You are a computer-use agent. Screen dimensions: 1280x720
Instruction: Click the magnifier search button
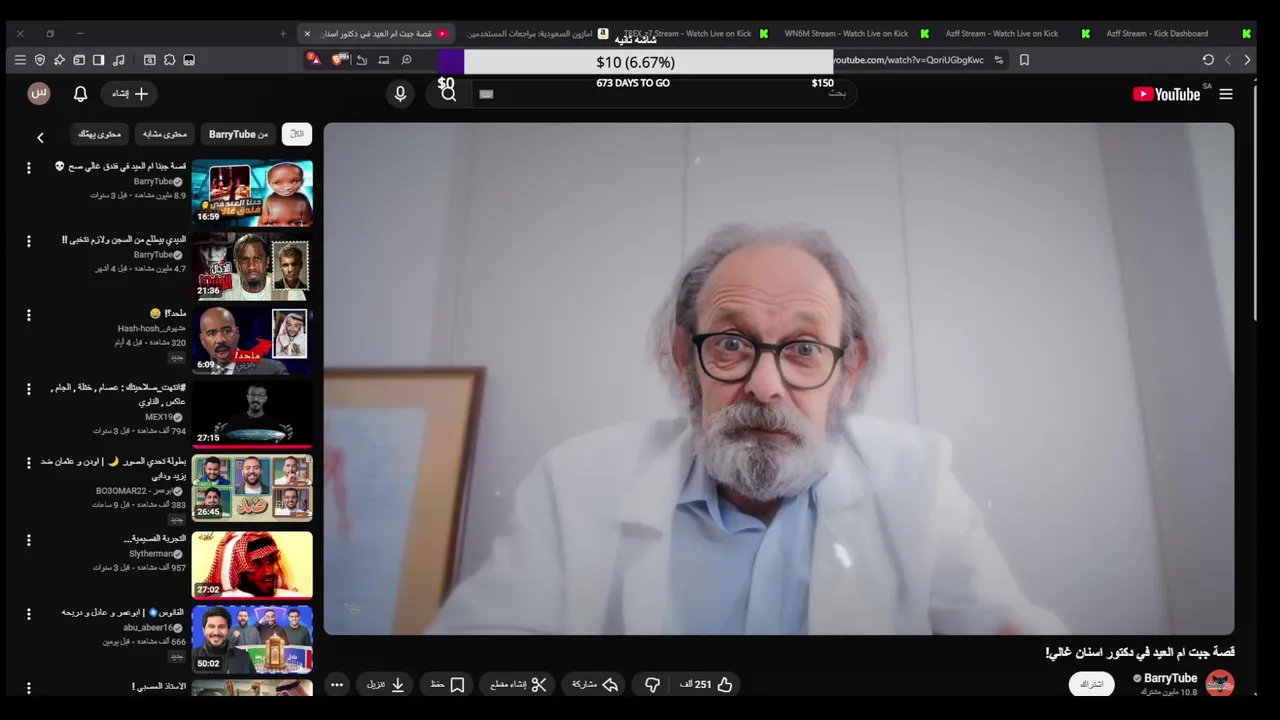point(448,94)
